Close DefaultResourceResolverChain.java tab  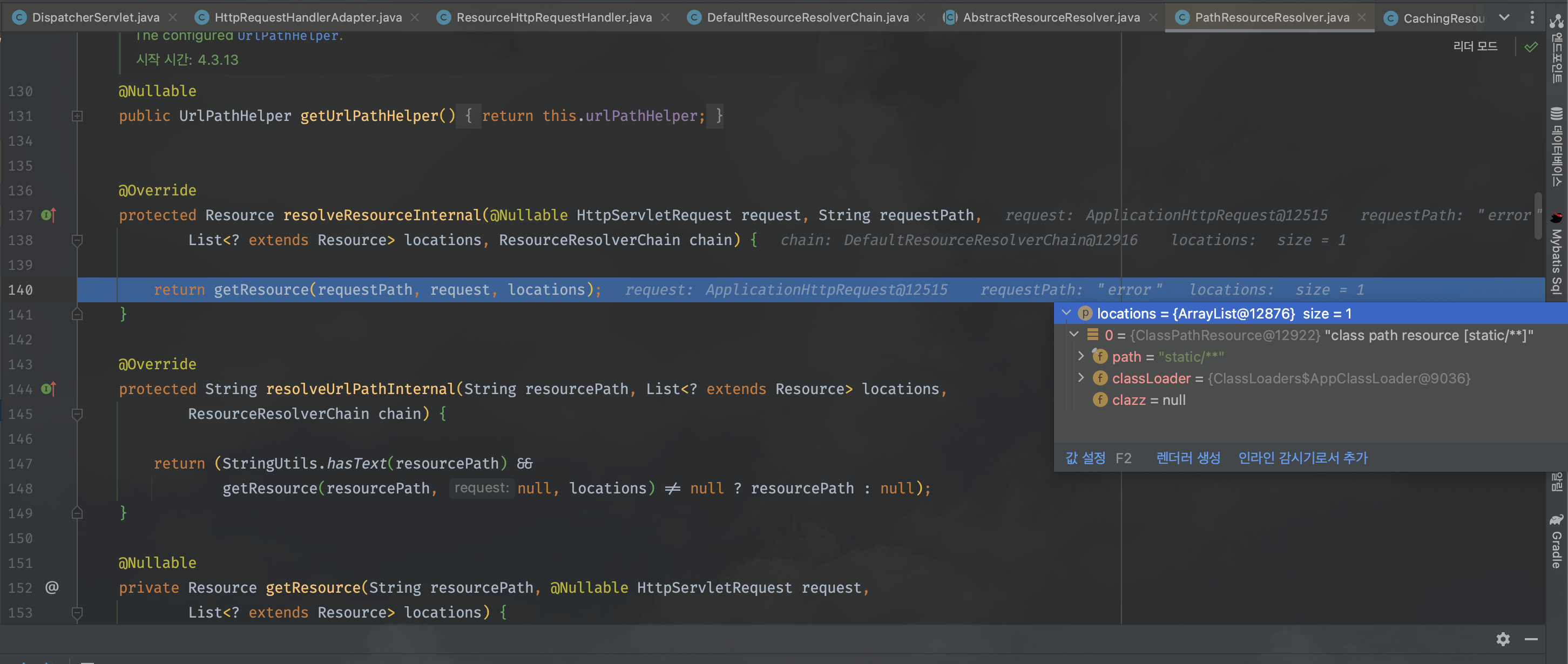[x=922, y=17]
